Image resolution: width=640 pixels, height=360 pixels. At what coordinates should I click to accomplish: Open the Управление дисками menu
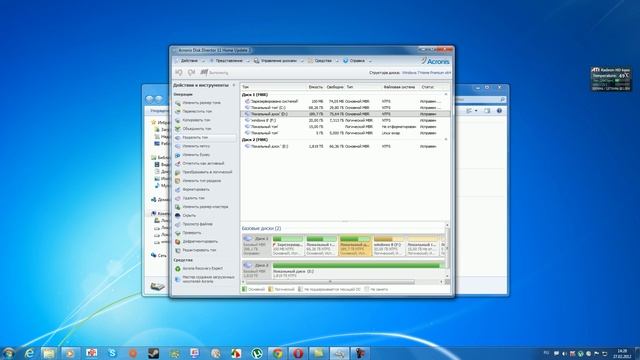tap(278, 61)
